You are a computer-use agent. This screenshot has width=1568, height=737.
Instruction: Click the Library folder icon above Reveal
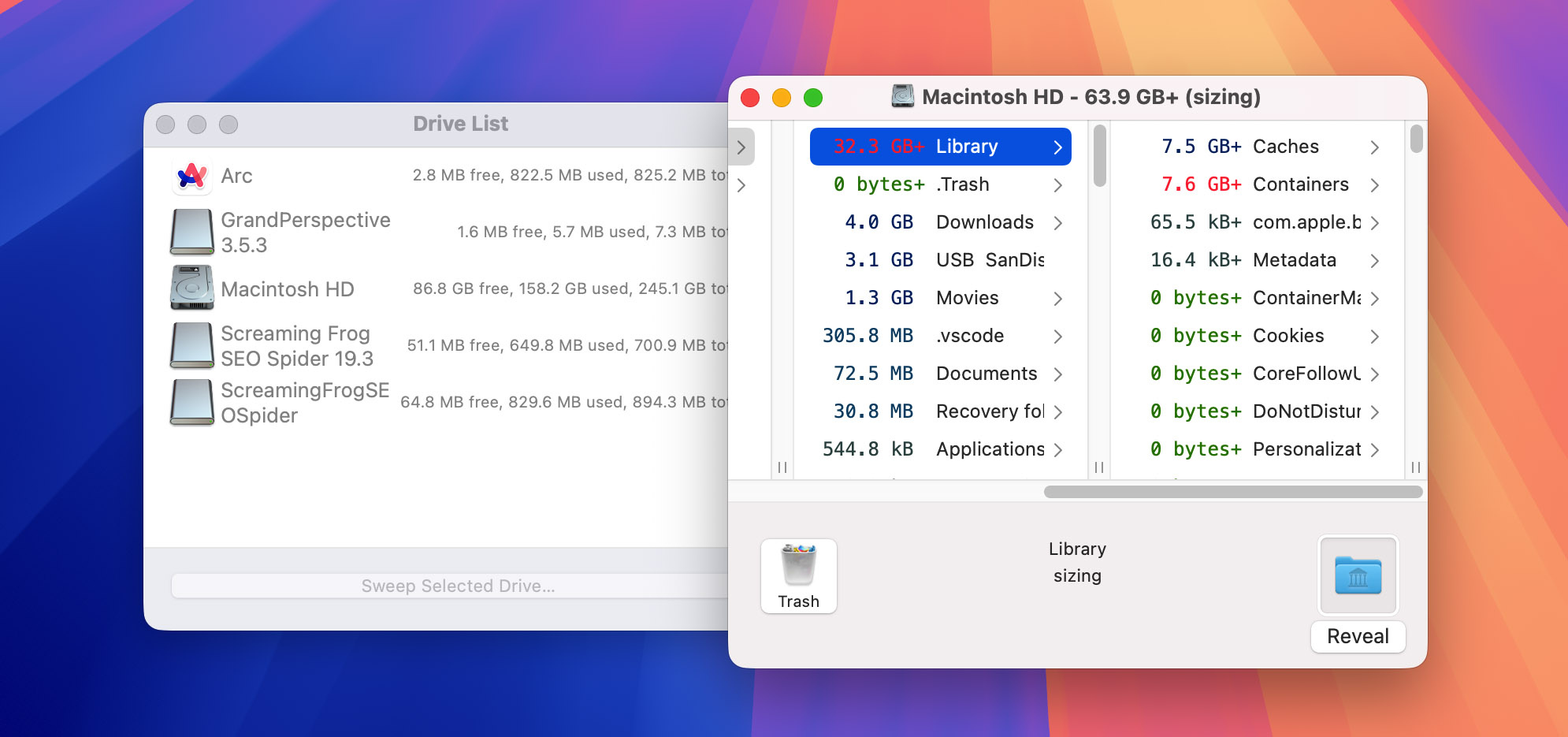pos(1358,575)
